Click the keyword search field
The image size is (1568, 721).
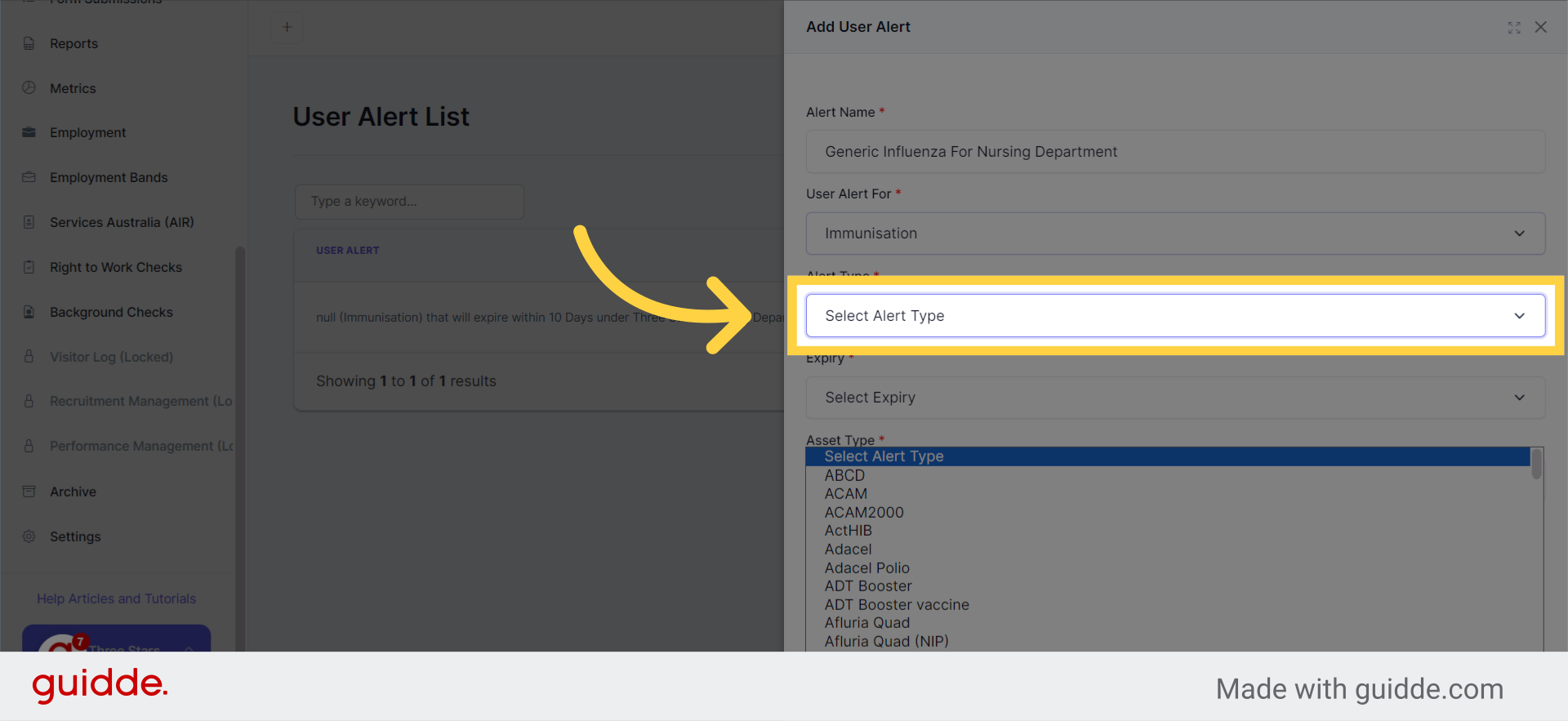(x=409, y=202)
